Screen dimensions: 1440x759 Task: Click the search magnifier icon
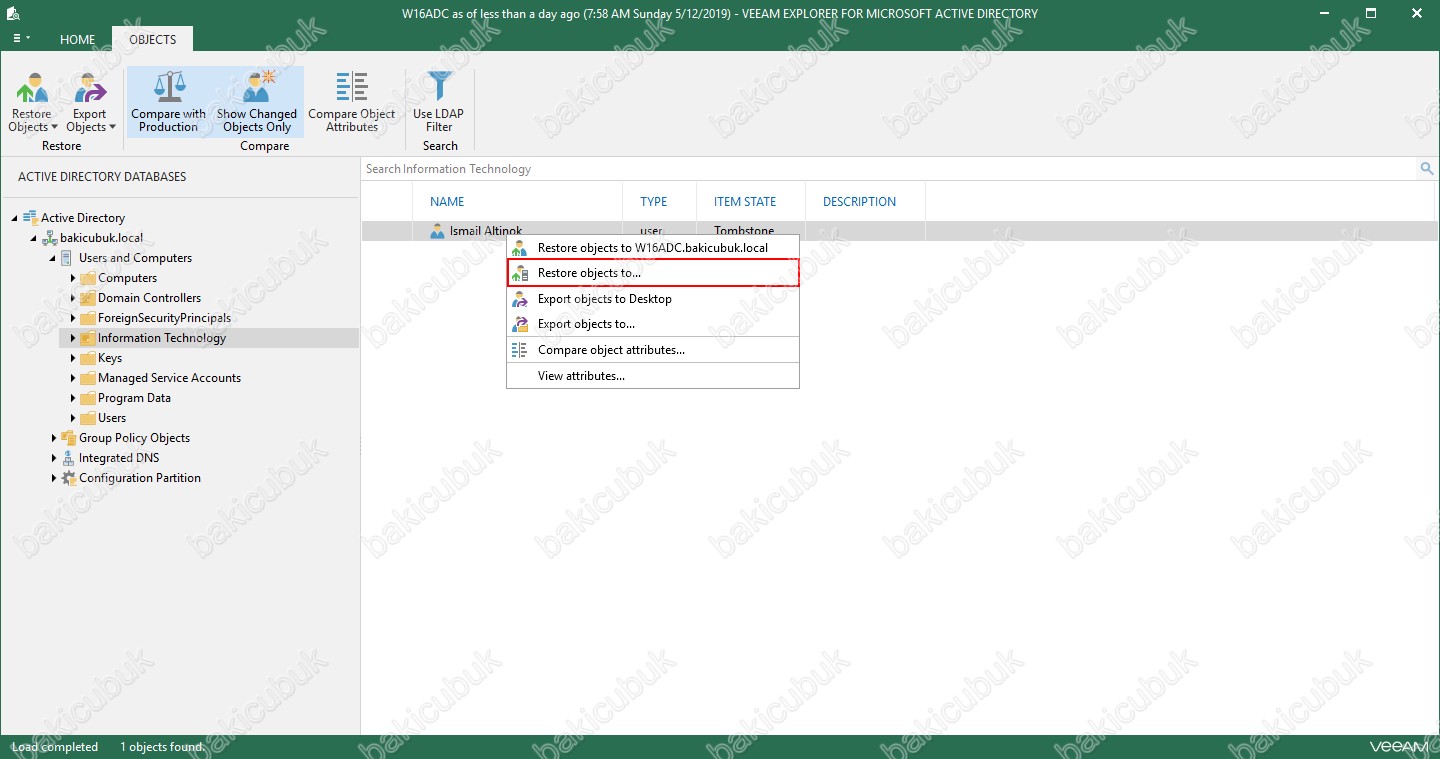1427,169
